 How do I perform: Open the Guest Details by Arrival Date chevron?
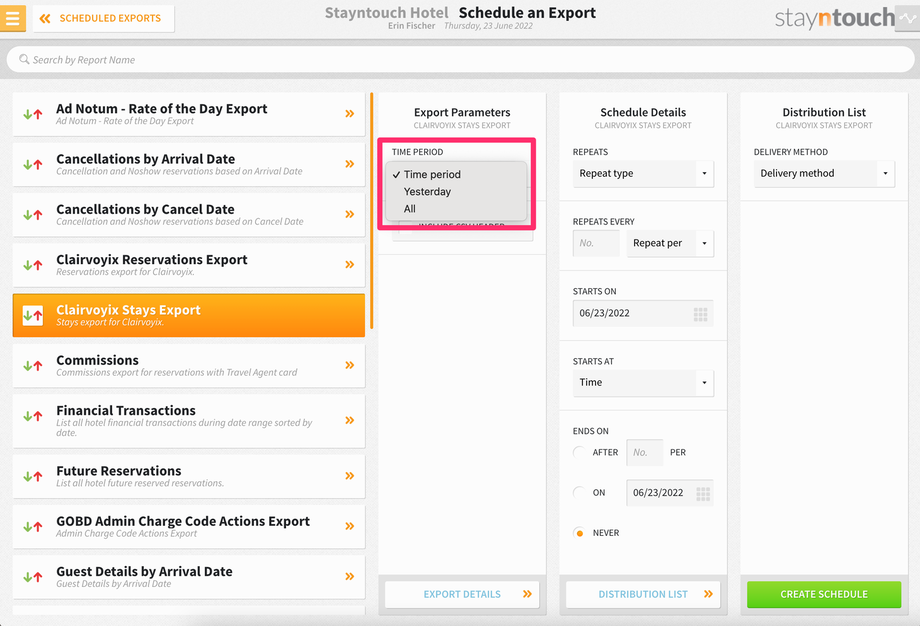350,576
